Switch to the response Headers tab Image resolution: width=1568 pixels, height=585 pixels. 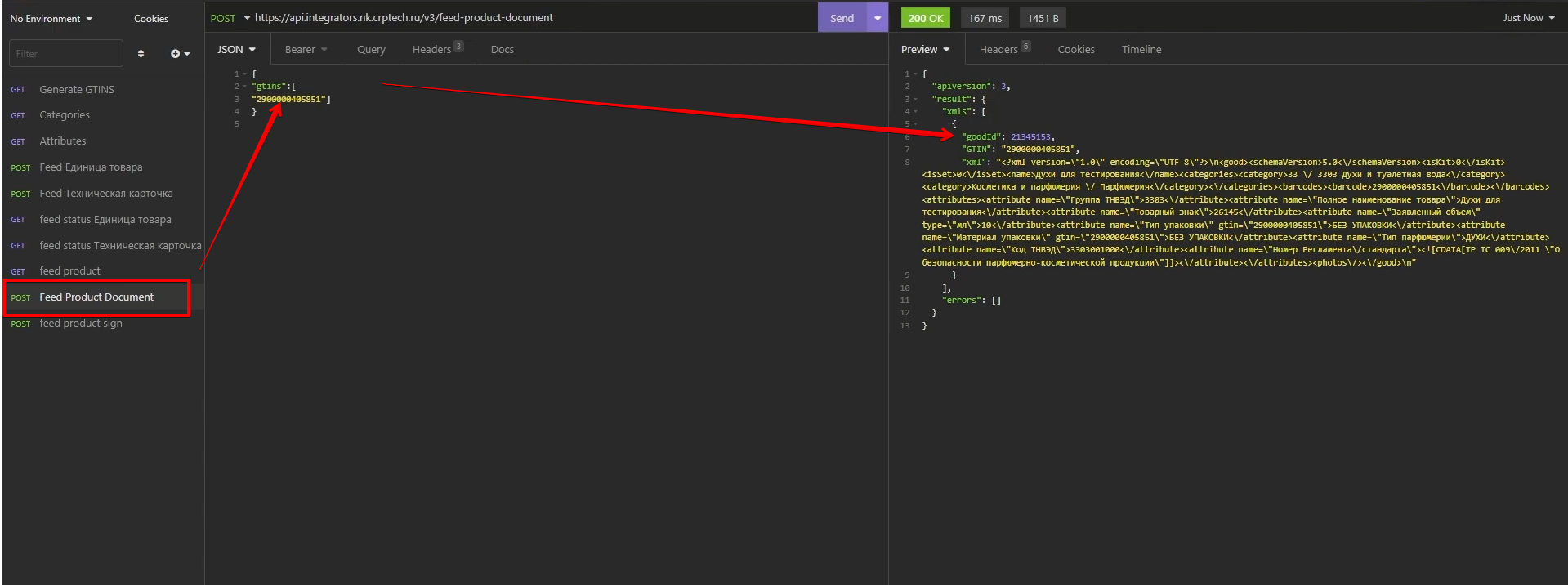tap(1004, 50)
